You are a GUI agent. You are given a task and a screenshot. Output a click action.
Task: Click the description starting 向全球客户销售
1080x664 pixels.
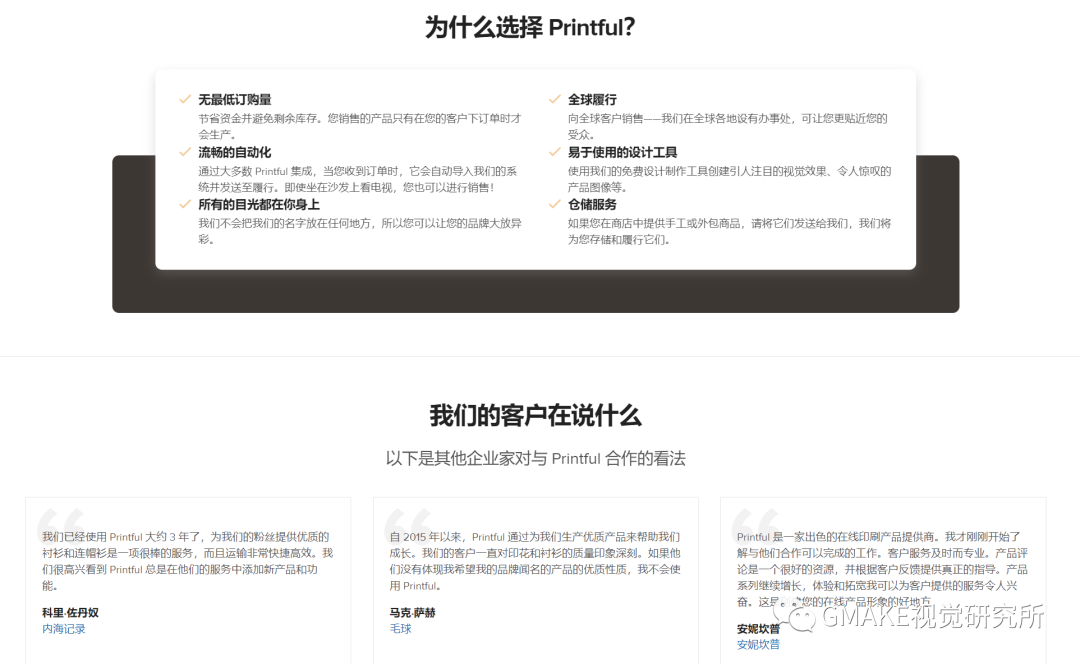tap(727, 126)
